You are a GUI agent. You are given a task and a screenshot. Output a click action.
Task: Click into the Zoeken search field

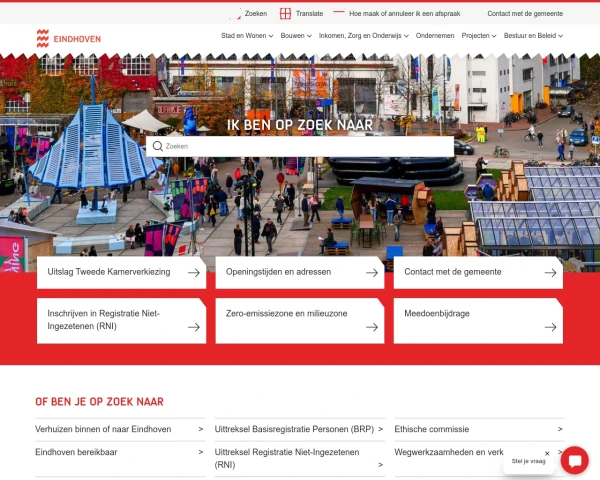(x=300, y=146)
